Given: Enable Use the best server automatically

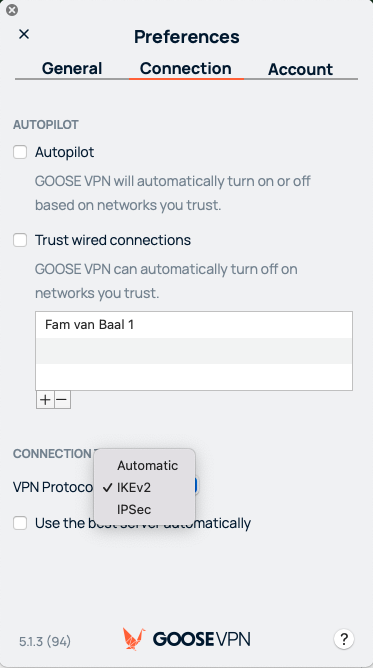Looking at the screenshot, I should click(20, 523).
